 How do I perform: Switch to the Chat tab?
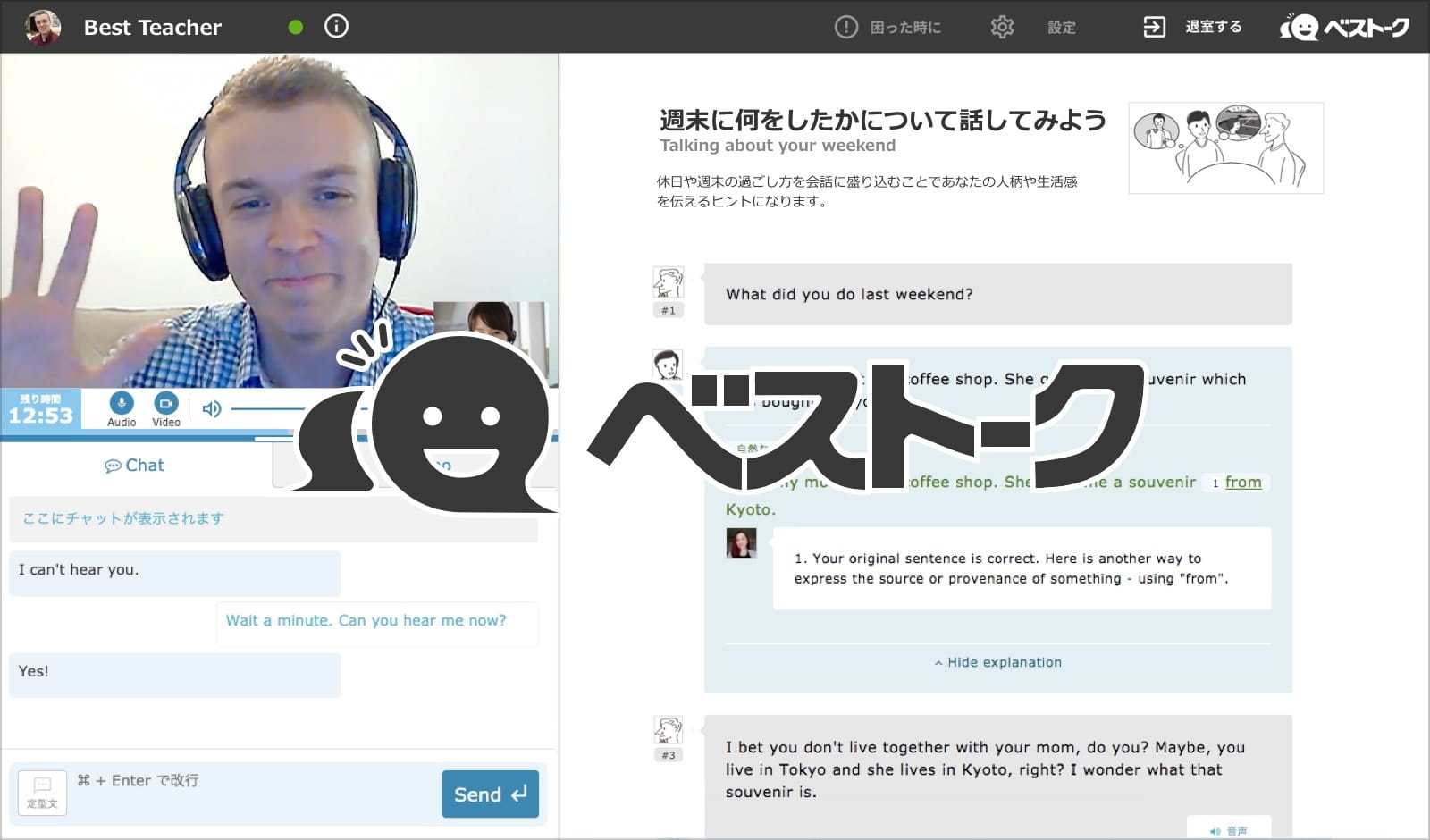(135, 466)
